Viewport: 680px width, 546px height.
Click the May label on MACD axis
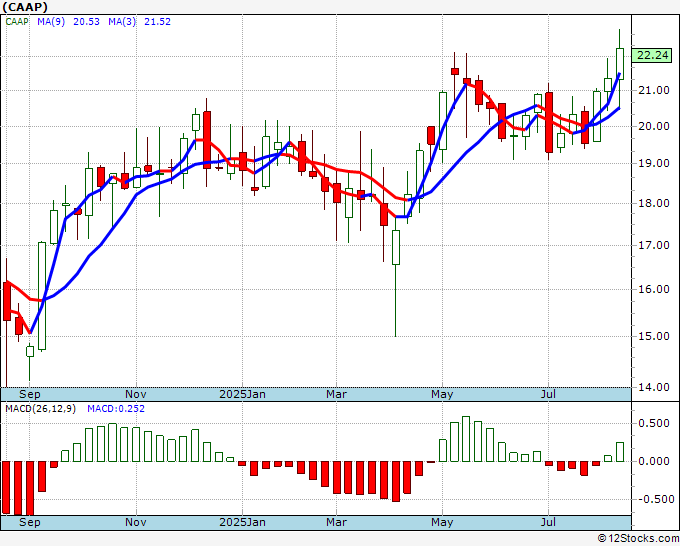442,522
